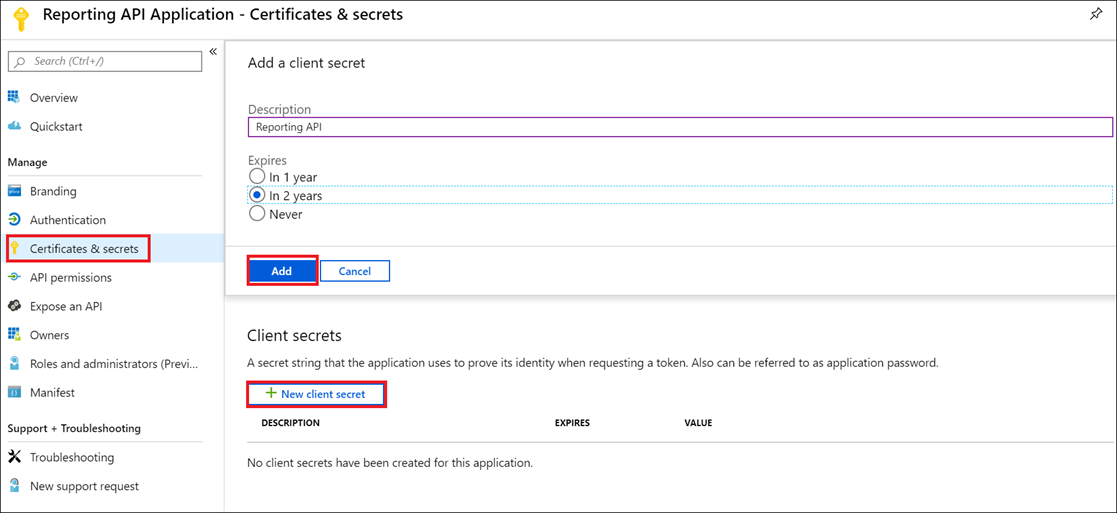
Task: Click the Cancel button
Action: 355,271
